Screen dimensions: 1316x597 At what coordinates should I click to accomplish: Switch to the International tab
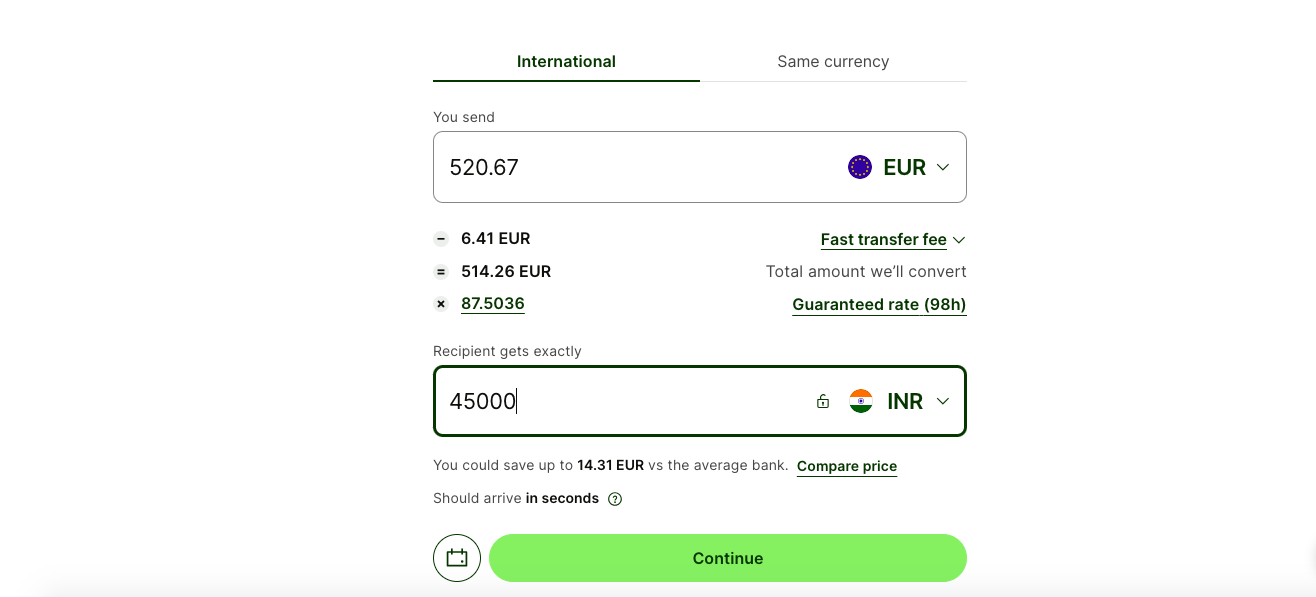click(566, 62)
